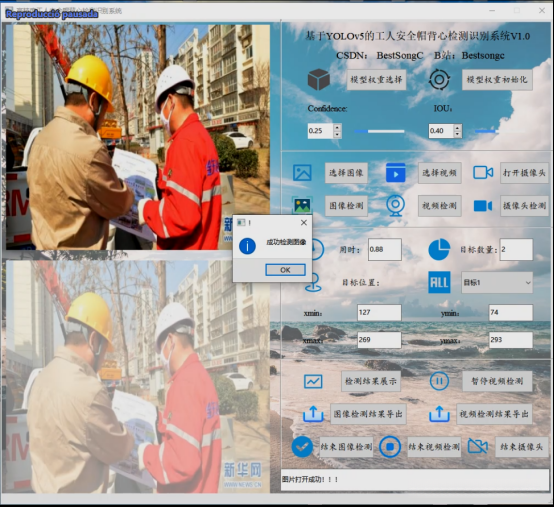Click 视频检测 button

coord(440,206)
